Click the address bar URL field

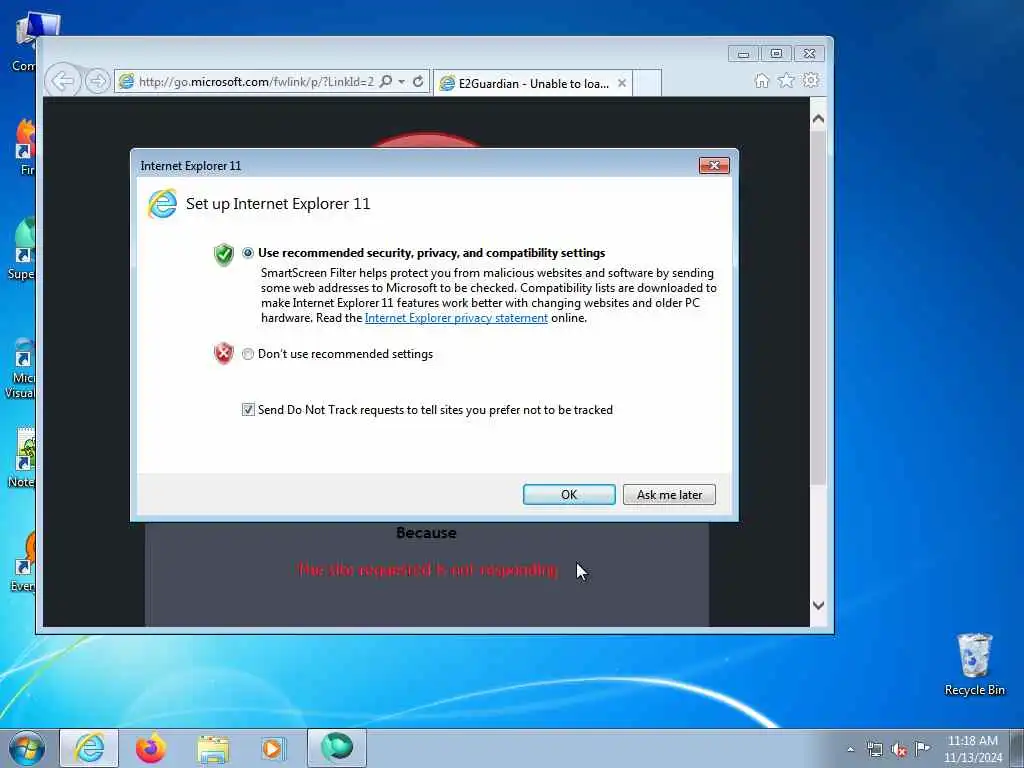[x=255, y=82]
